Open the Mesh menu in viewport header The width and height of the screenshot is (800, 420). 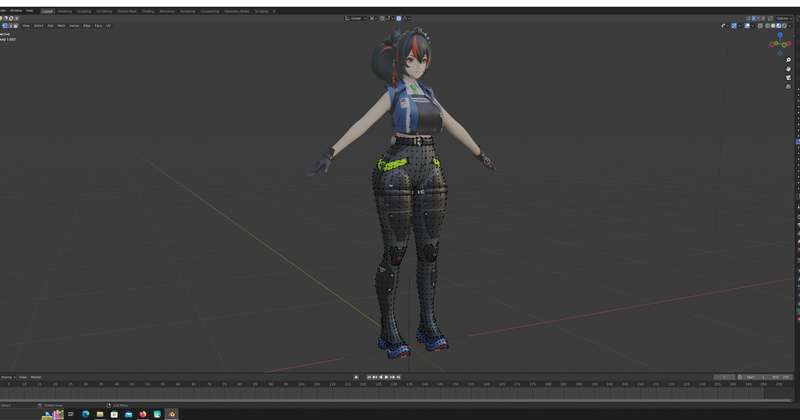point(61,25)
